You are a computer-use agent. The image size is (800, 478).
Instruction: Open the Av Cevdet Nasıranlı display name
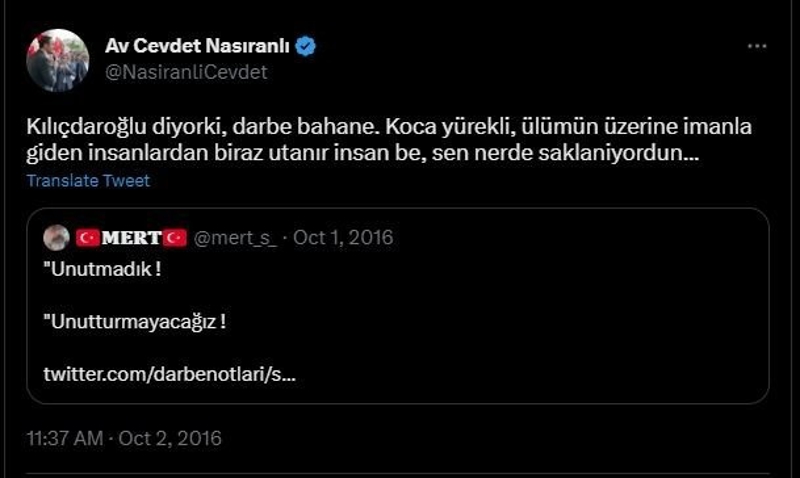tap(199, 46)
